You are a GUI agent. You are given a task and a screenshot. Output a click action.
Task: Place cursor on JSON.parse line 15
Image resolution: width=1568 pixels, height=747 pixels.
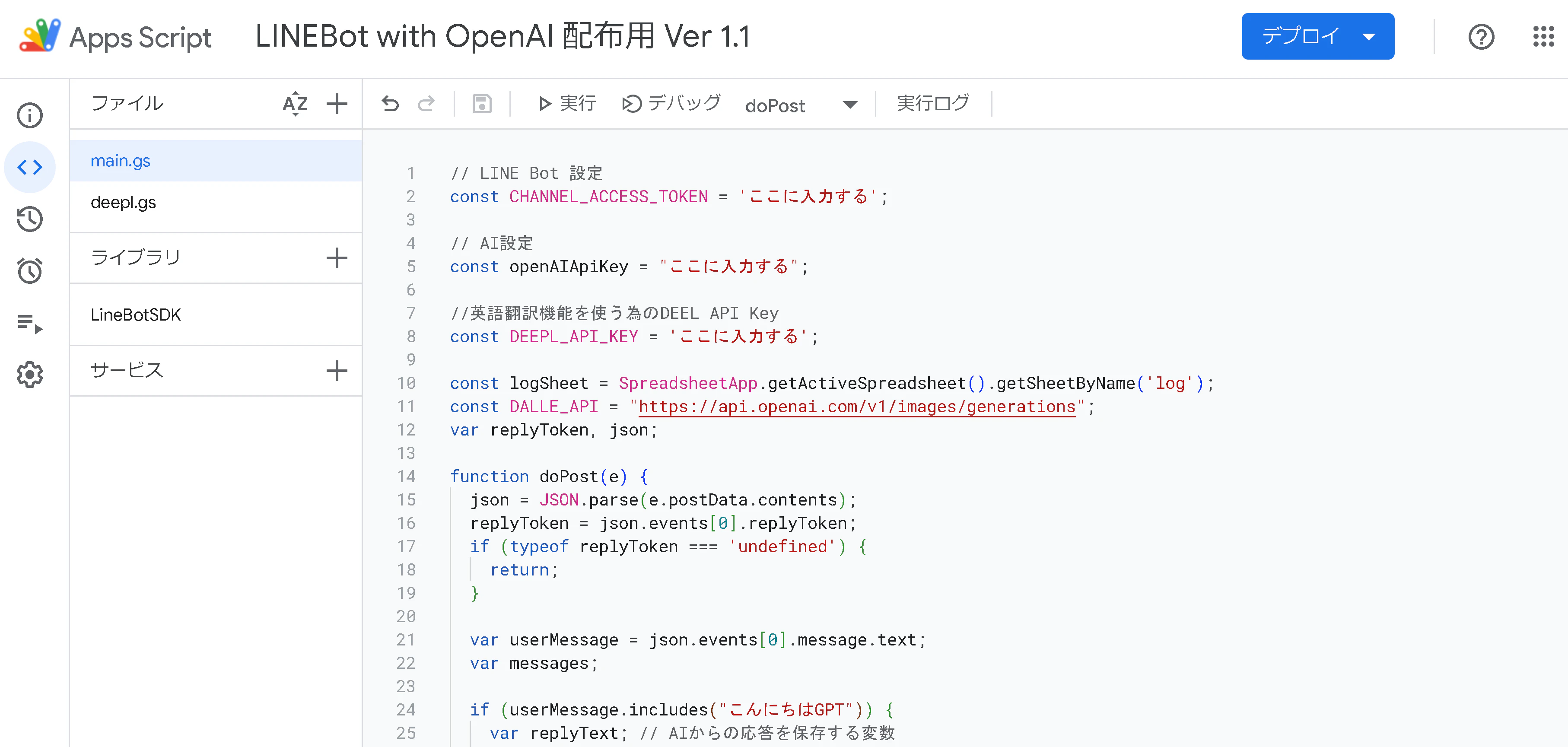pyautogui.click(x=664, y=500)
